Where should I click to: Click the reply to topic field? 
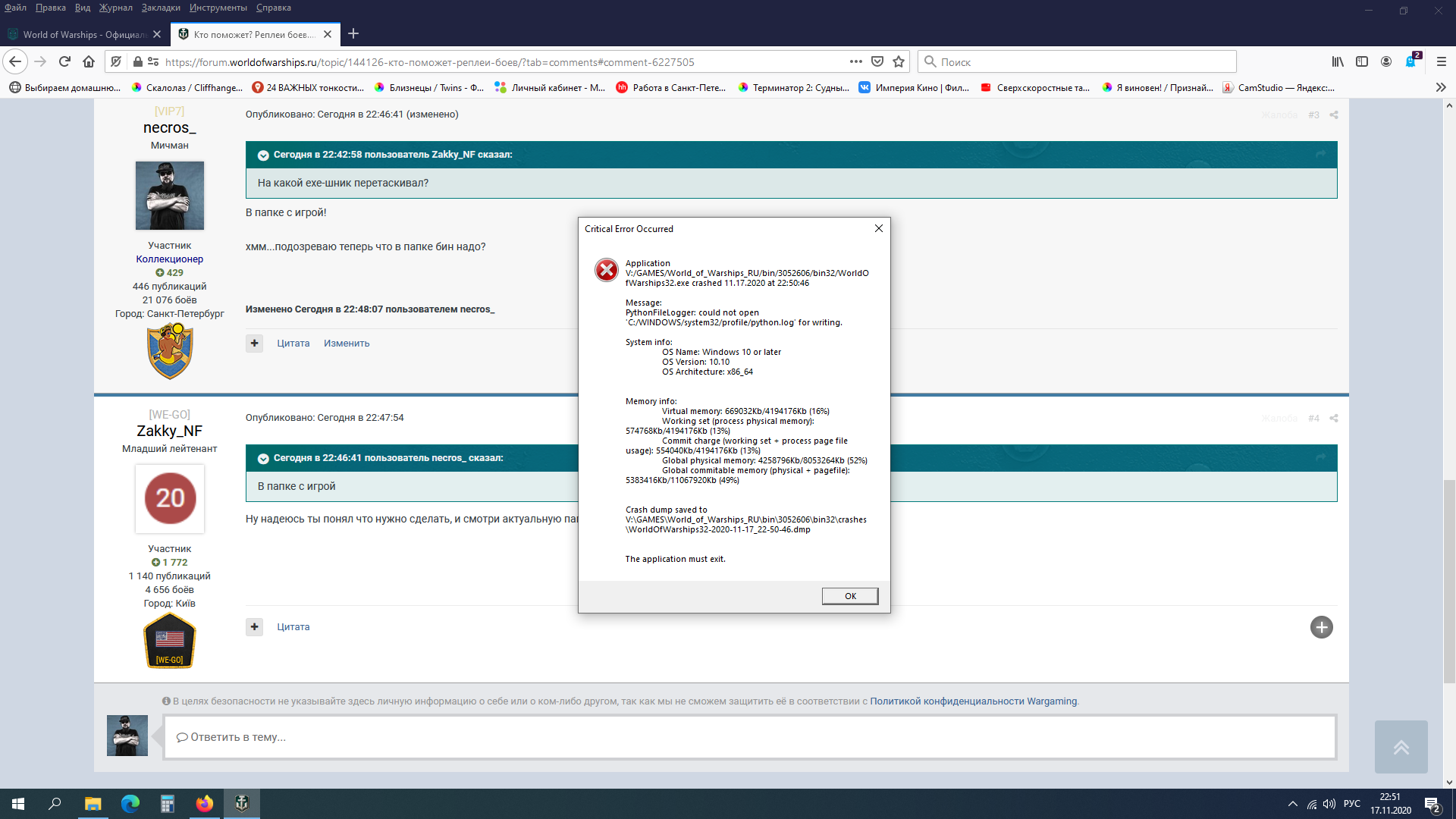point(749,737)
